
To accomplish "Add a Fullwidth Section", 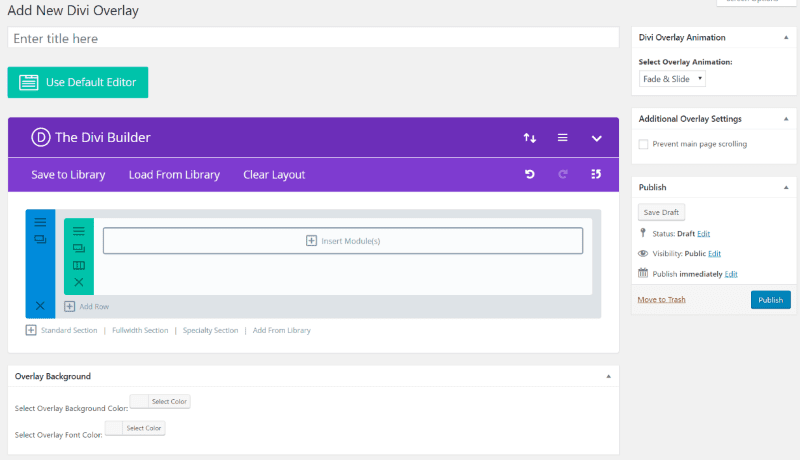I will (x=140, y=330).
